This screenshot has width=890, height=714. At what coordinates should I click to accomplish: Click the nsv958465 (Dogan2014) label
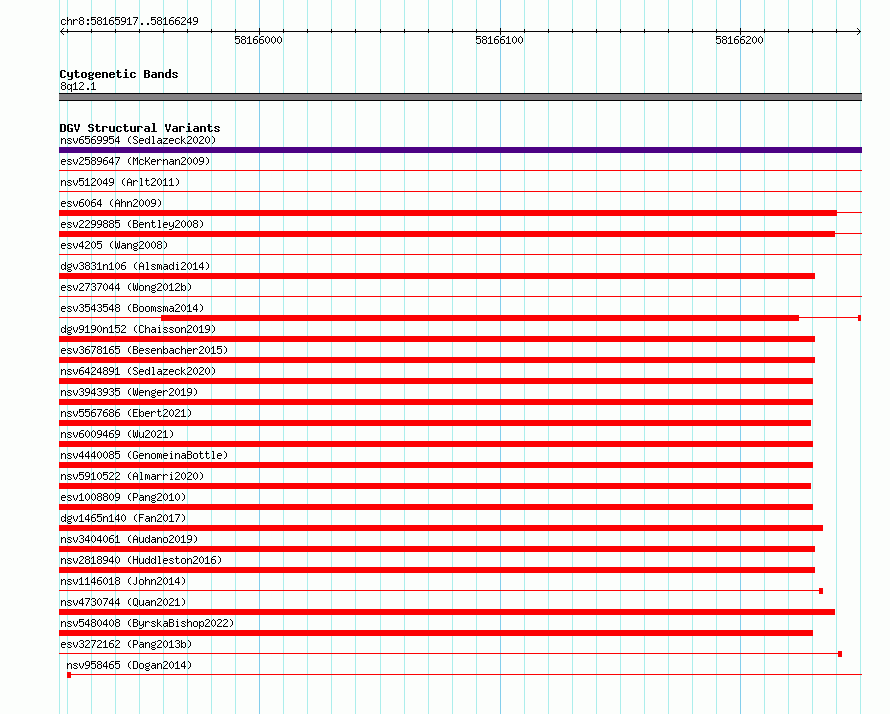coord(129,665)
